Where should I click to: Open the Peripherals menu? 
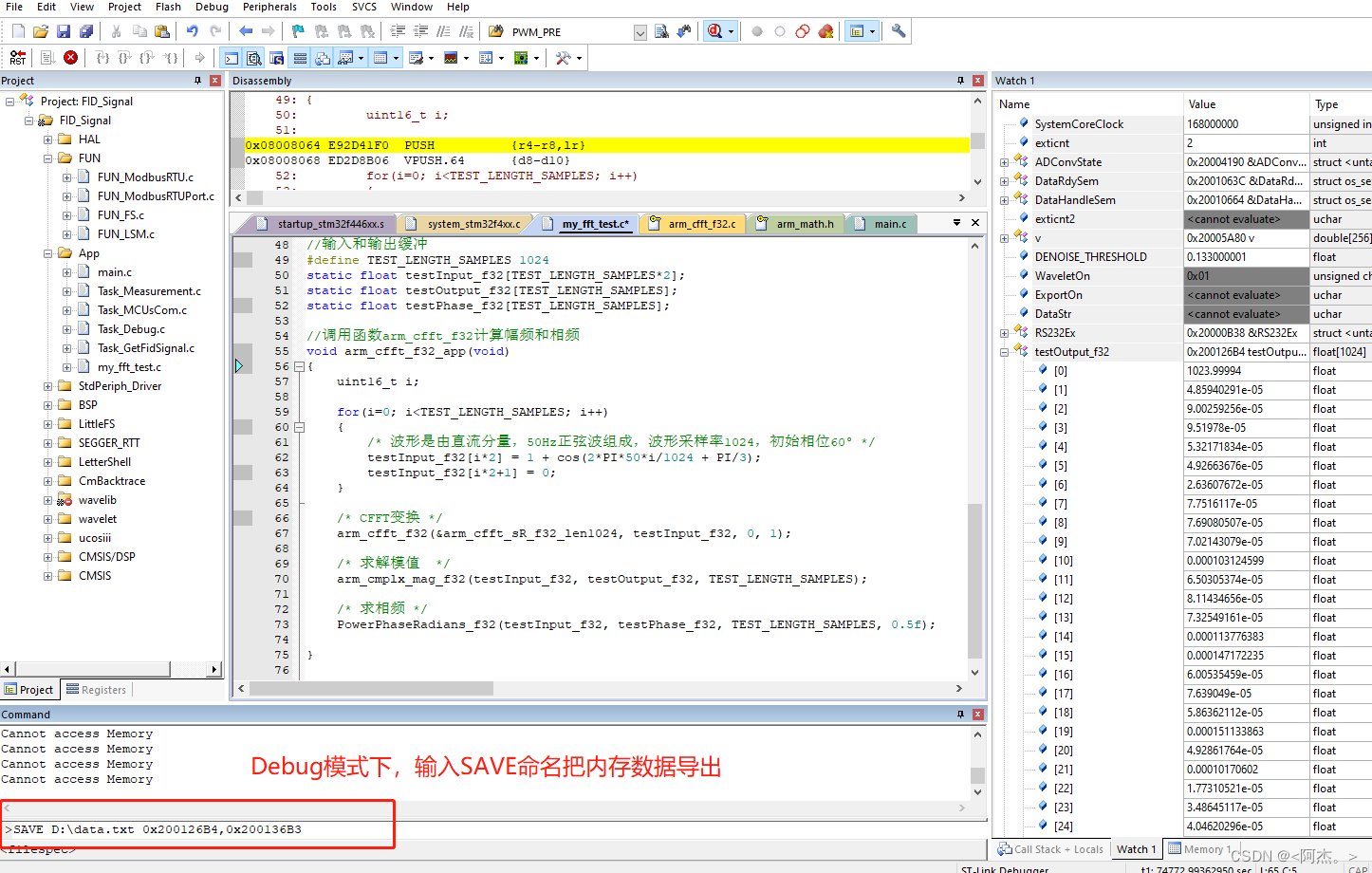[269, 7]
